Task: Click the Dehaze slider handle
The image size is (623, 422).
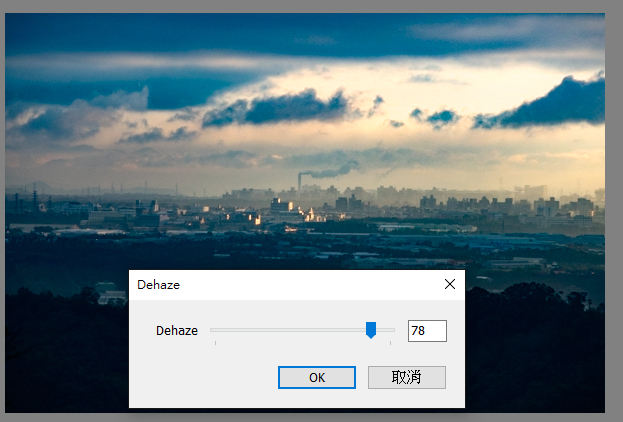Action: pos(371,330)
